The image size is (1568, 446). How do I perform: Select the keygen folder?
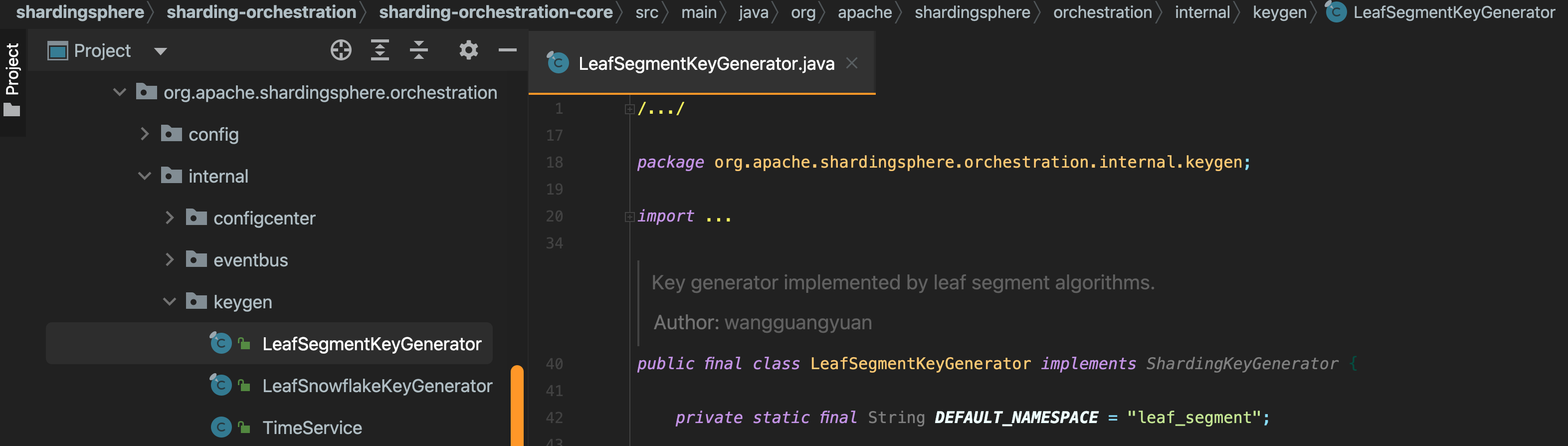242,302
